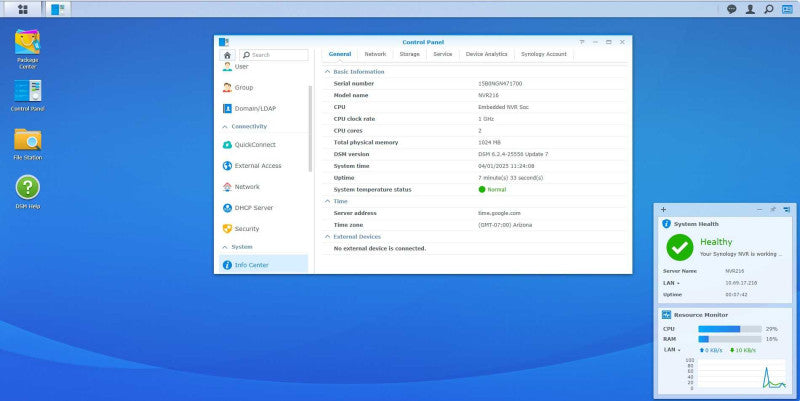This screenshot has height=401, width=800.
Task: Click No external device is connected text
Action: [380, 248]
